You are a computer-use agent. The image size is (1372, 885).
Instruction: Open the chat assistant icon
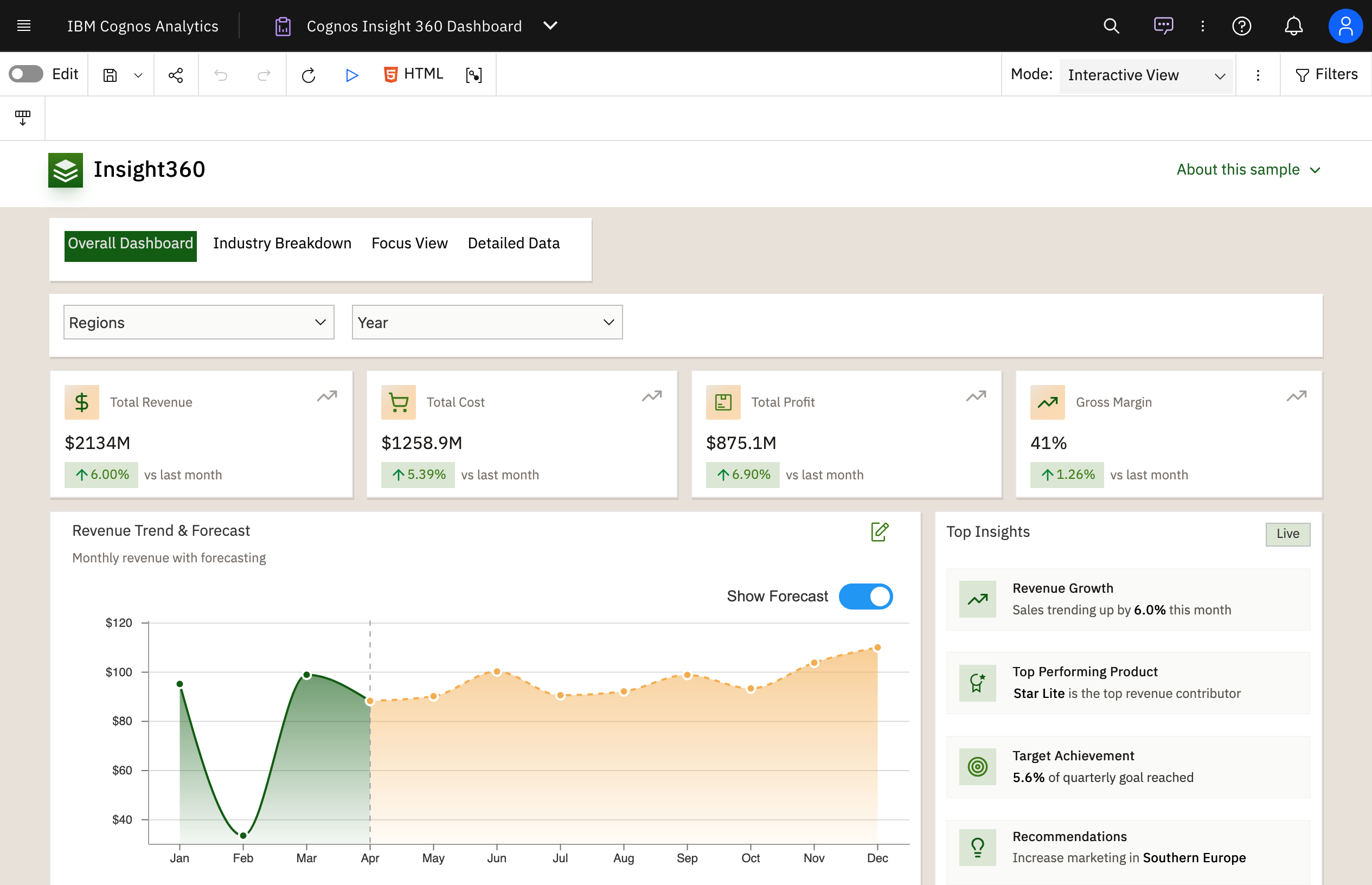[x=1163, y=26]
